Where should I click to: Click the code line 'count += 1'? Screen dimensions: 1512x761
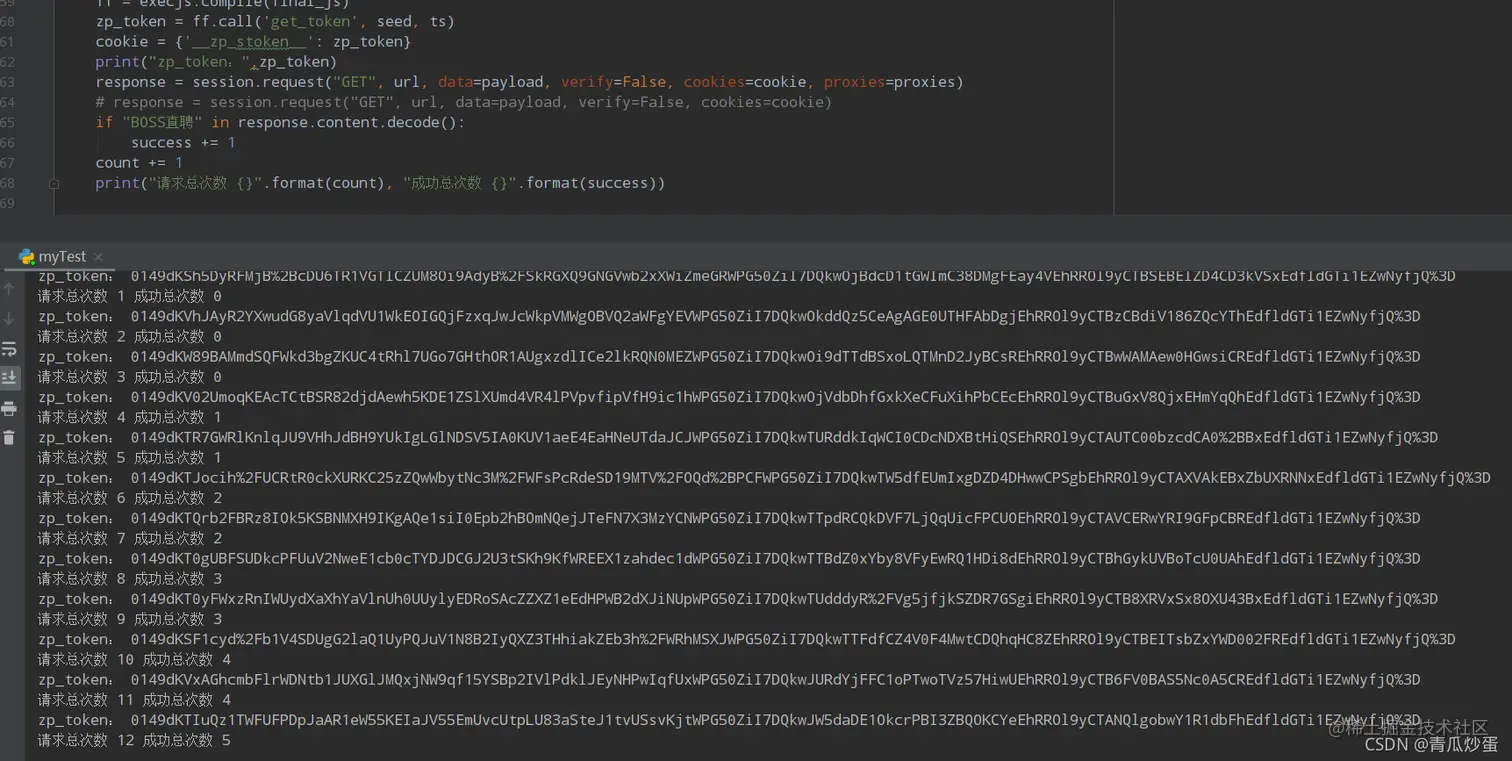point(139,162)
